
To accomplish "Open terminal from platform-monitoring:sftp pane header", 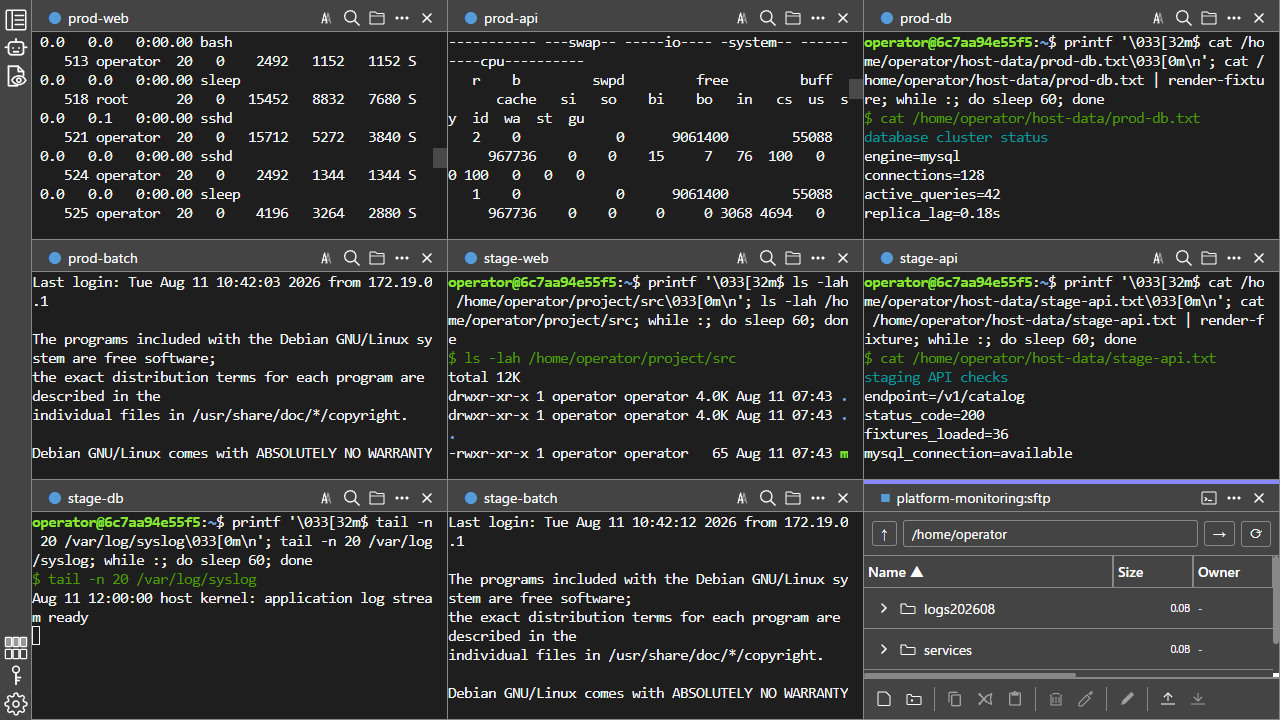I will tap(1208, 498).
